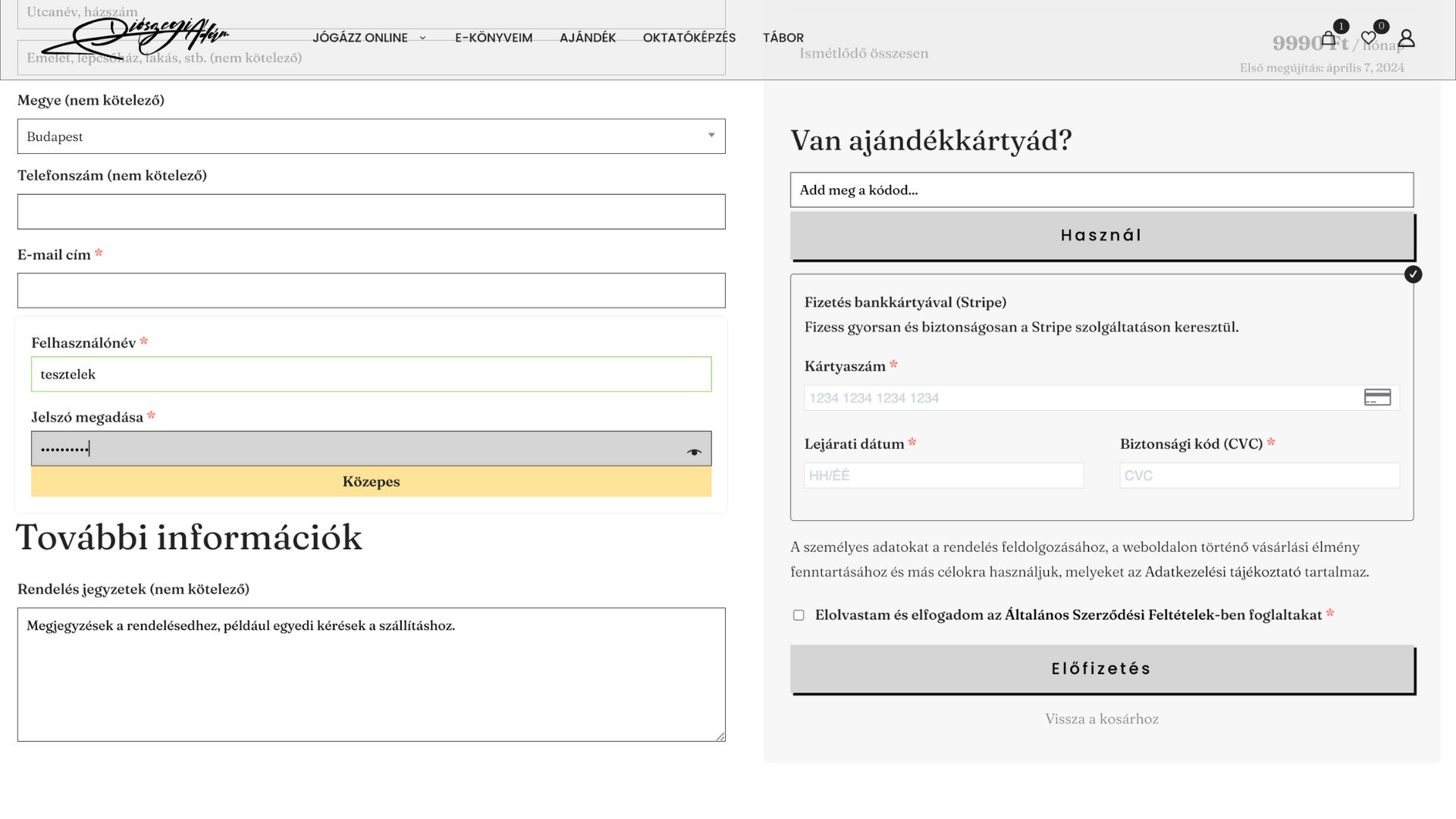
Task: Show password with the eye icon
Action: pyautogui.click(x=694, y=452)
